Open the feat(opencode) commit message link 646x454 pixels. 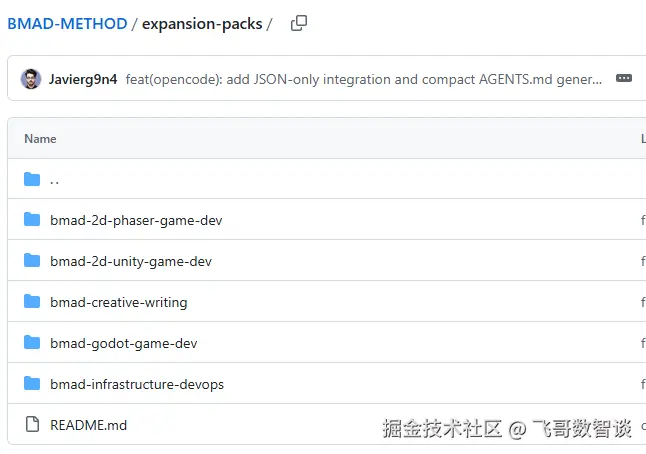[x=364, y=79]
